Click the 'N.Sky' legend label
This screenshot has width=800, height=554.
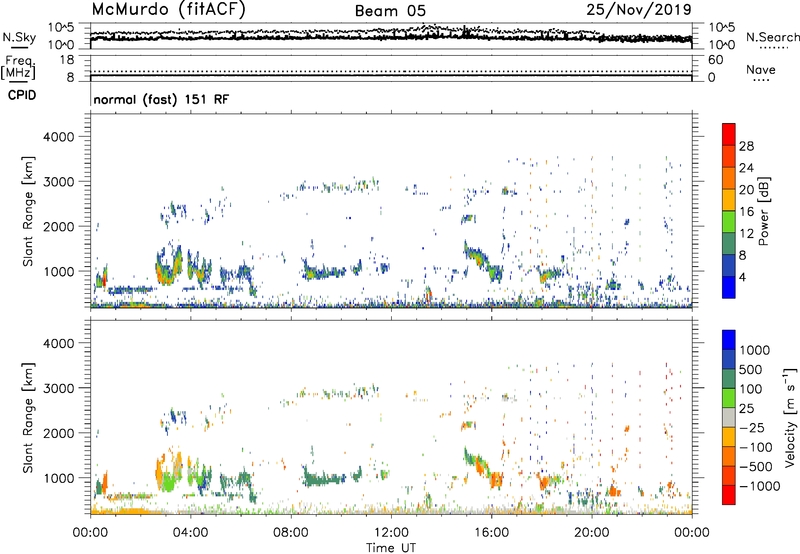coord(19,37)
